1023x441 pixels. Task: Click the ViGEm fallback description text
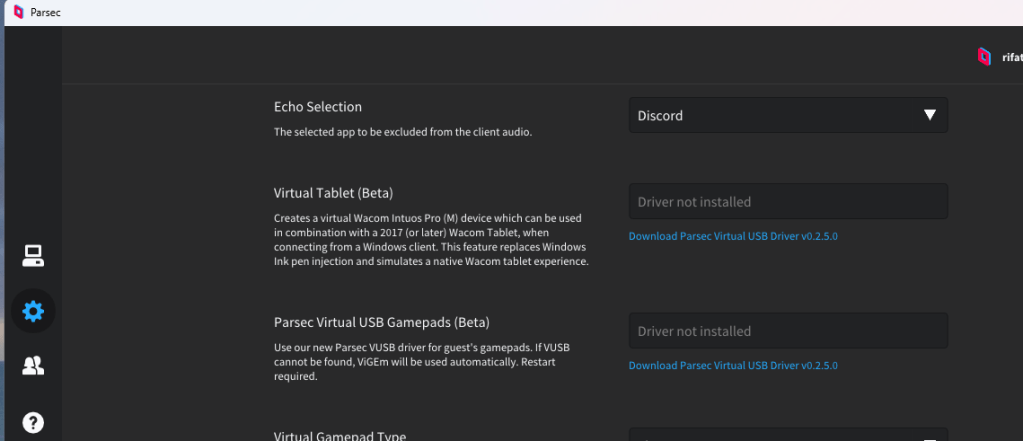[422, 362]
